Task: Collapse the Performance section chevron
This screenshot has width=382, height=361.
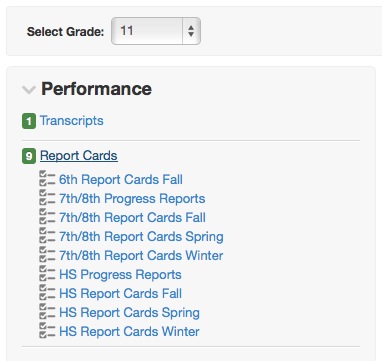Action: (x=29, y=90)
